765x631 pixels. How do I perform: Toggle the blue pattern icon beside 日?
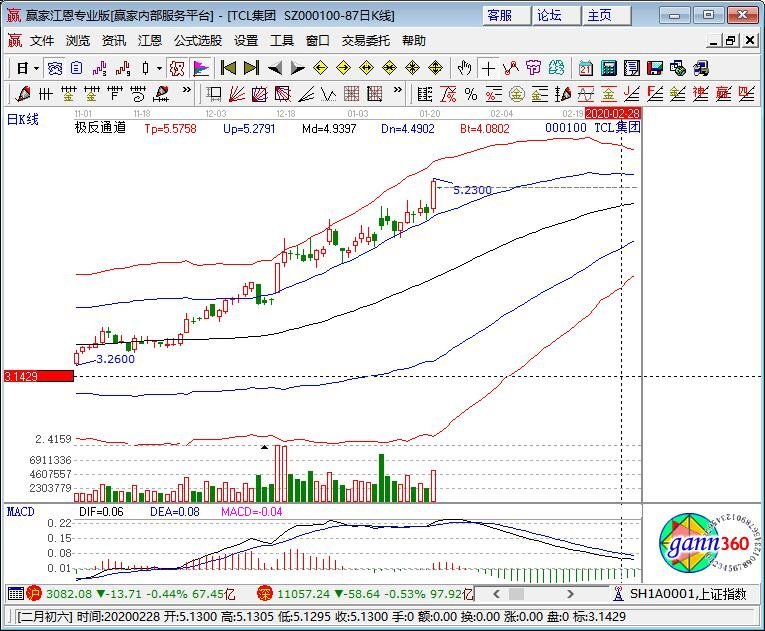point(54,68)
